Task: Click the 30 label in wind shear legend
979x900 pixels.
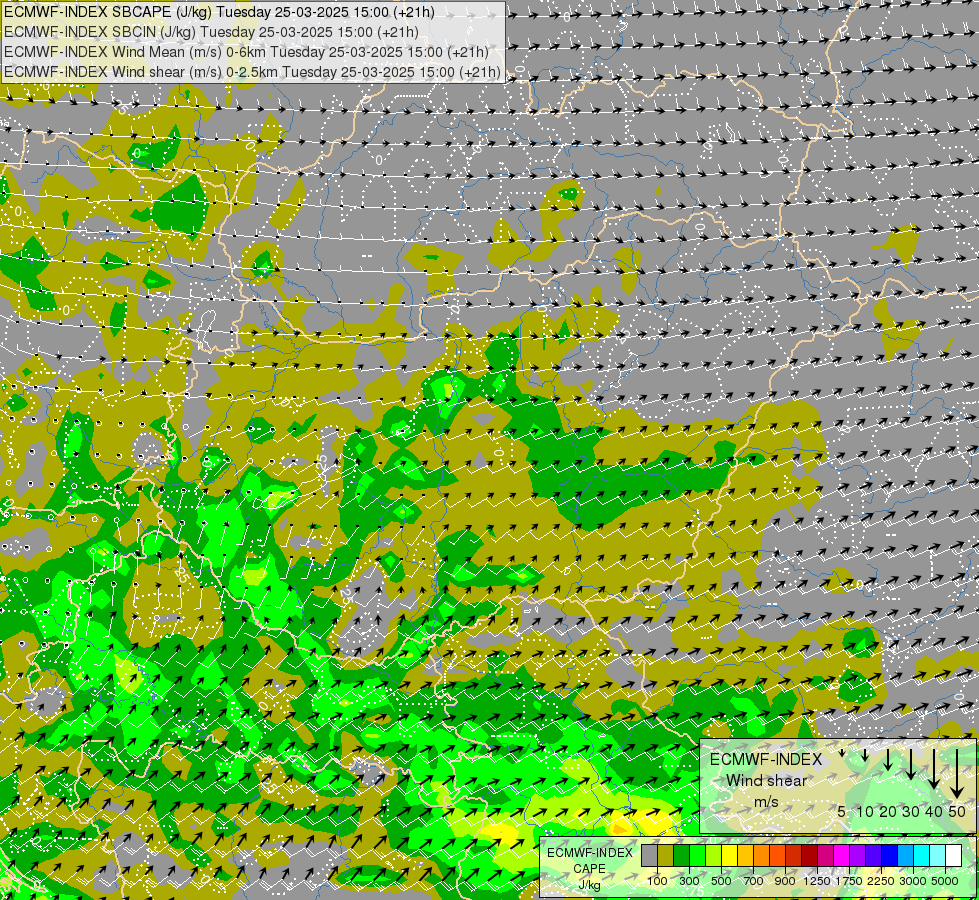Action: click(911, 811)
